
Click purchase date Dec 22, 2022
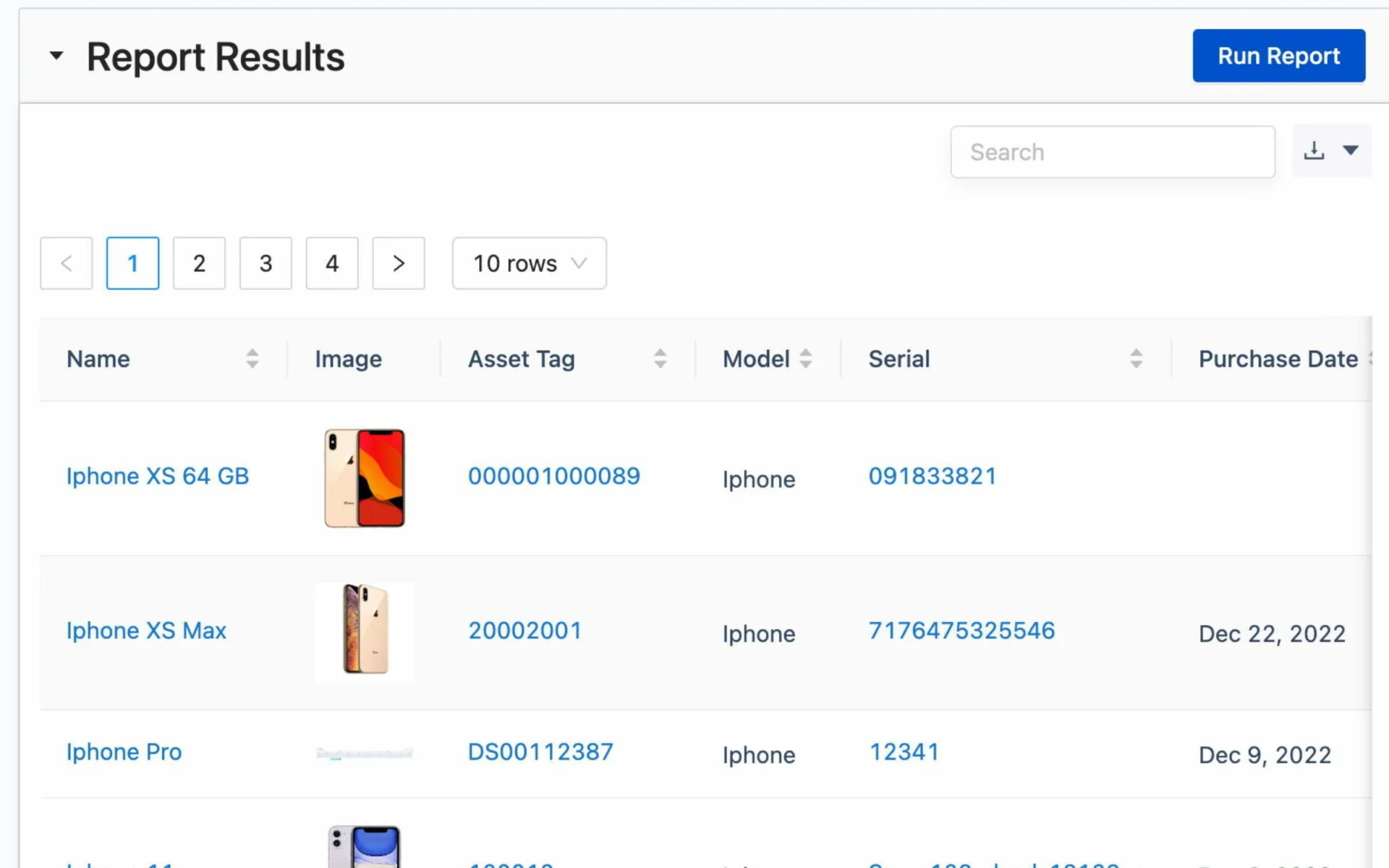[x=1272, y=634]
